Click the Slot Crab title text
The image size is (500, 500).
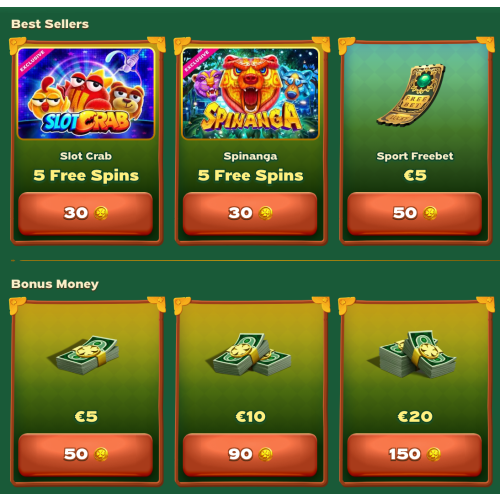[86, 156]
